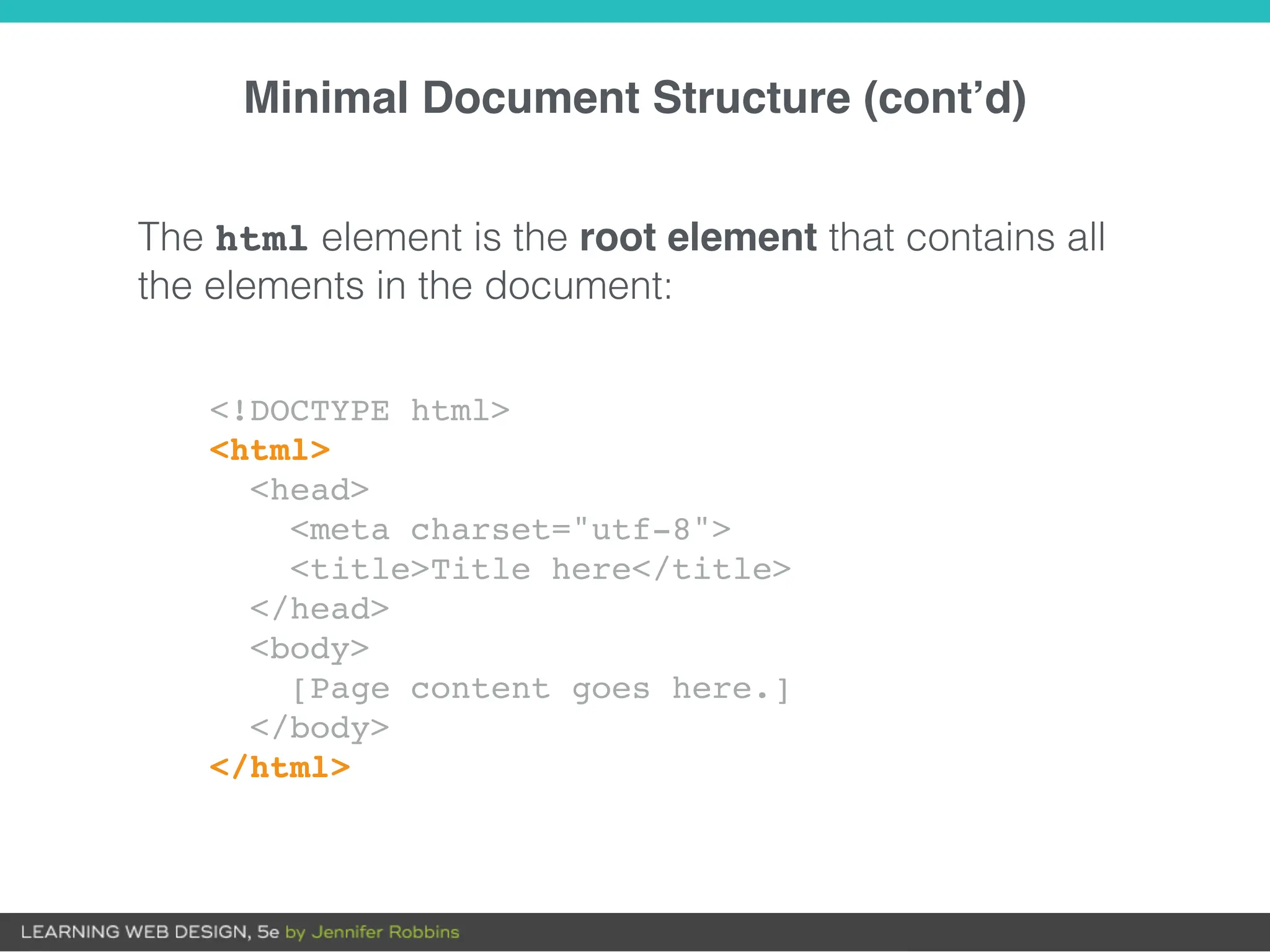Click 'LEARNING WEB DESIGN, 5e' in the footer
The height and width of the screenshot is (952, 1270).
[150, 932]
